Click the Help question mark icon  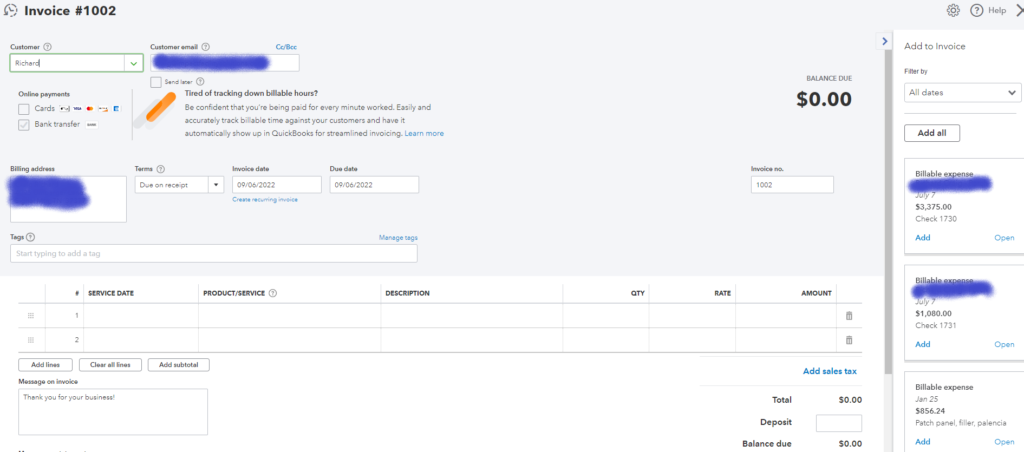coord(976,10)
